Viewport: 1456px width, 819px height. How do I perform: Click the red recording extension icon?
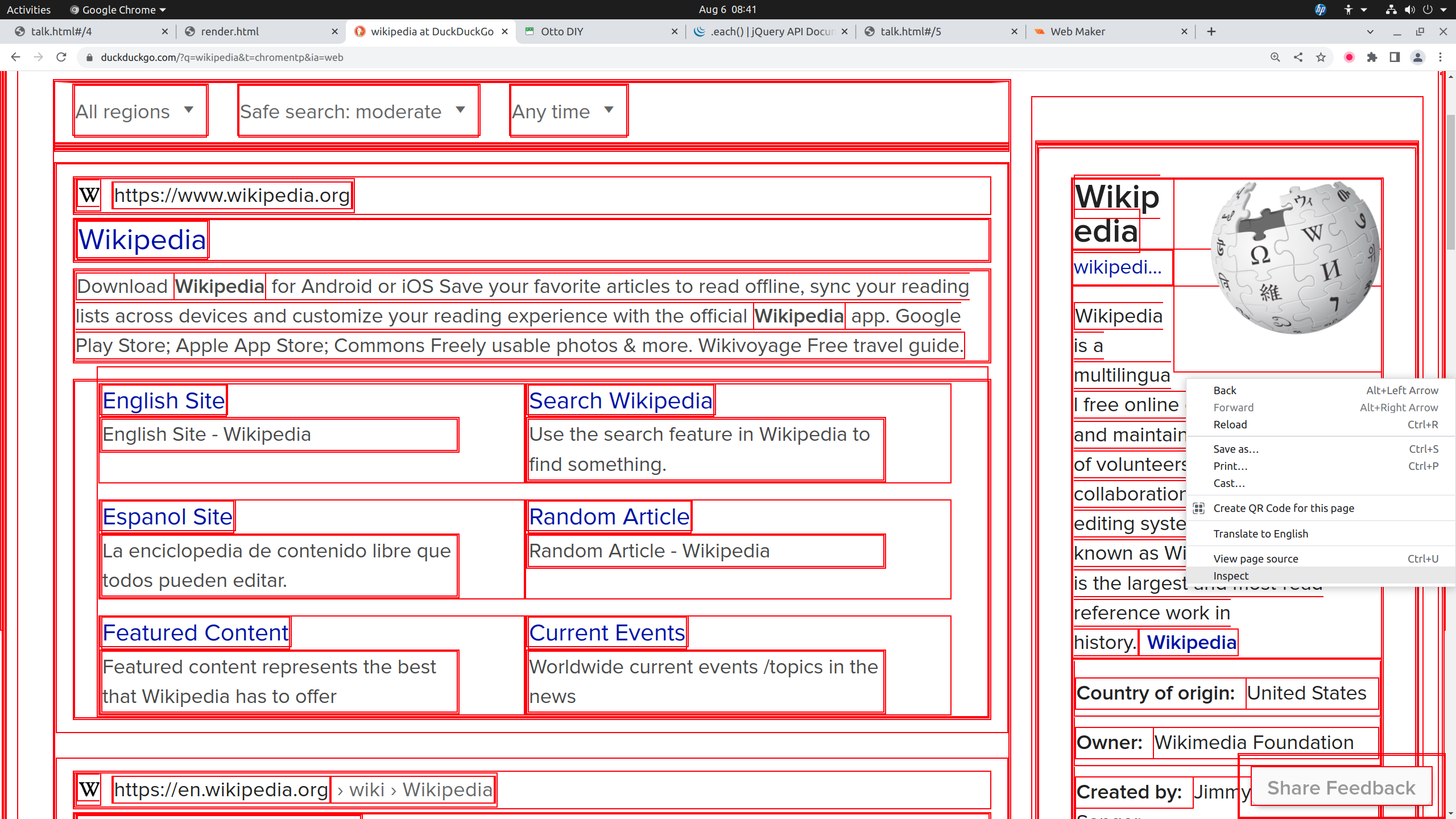[1349, 57]
